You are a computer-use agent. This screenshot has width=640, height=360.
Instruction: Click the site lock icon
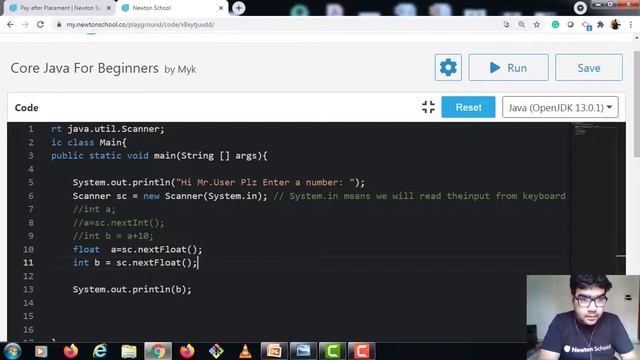59,24
